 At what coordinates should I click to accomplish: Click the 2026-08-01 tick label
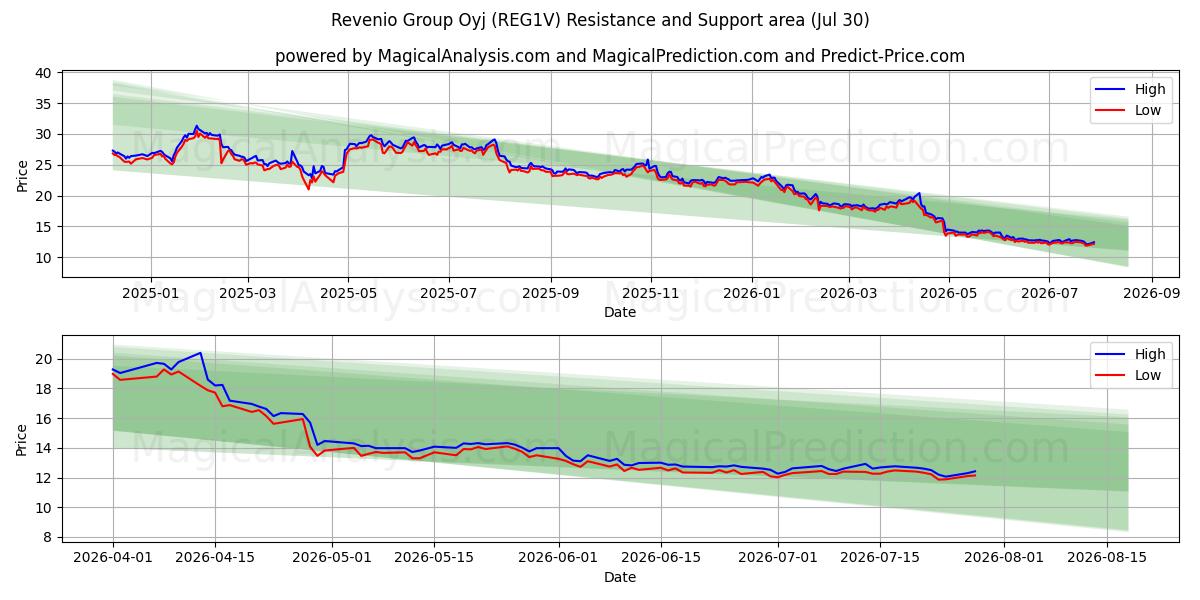[1003, 560]
